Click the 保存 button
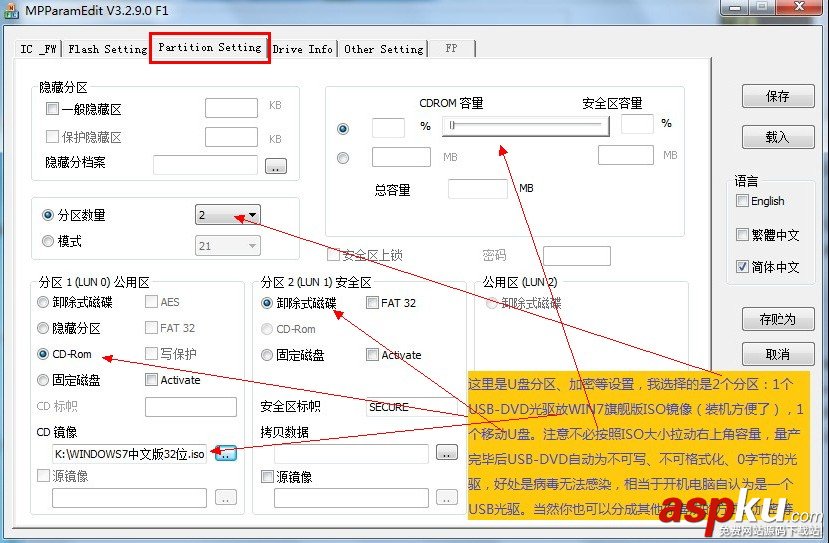The width and height of the screenshot is (829, 543). click(778, 96)
